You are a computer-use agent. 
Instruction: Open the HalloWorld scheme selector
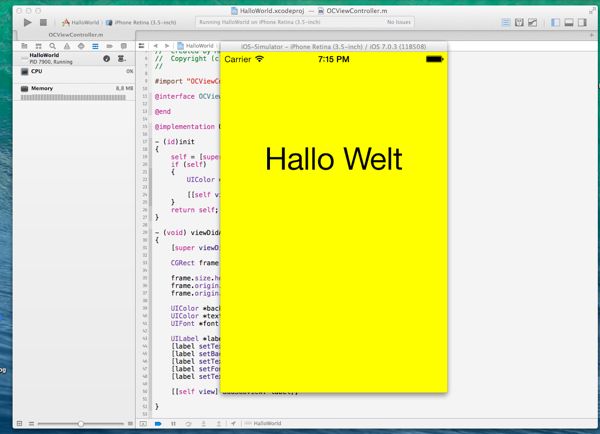pos(81,23)
